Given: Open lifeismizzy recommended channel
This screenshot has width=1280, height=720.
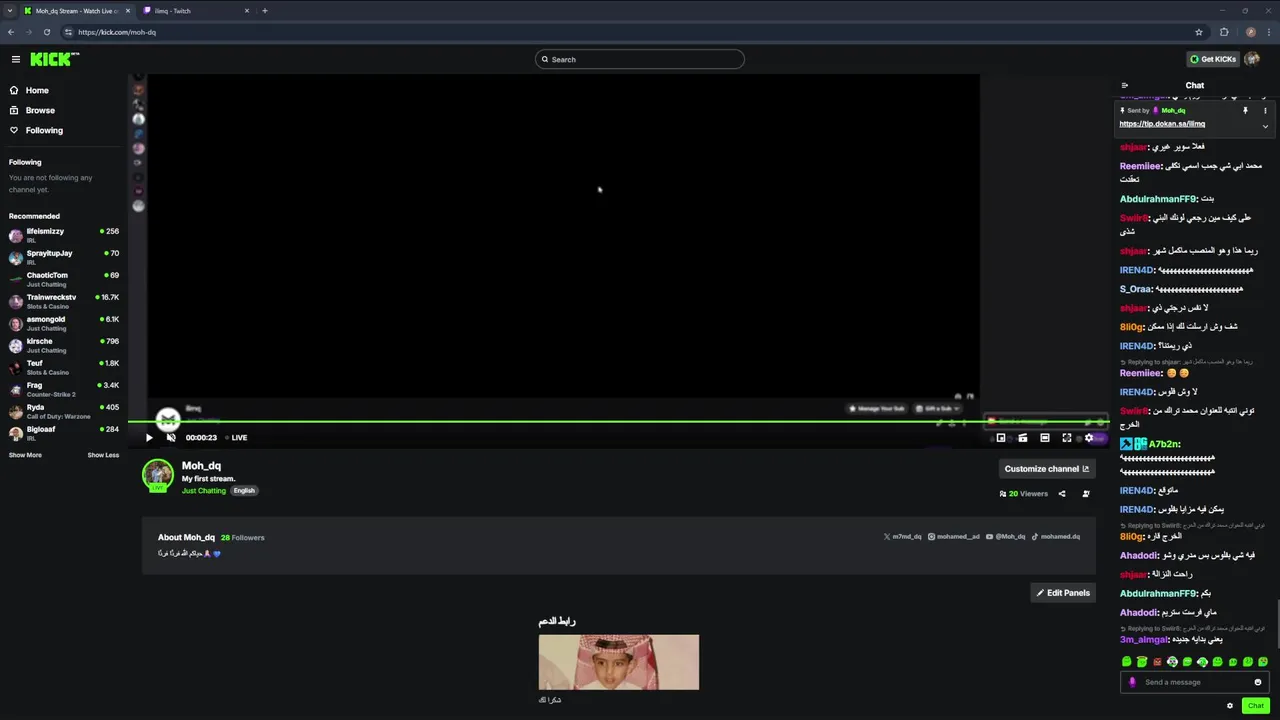Looking at the screenshot, I should tap(64, 235).
